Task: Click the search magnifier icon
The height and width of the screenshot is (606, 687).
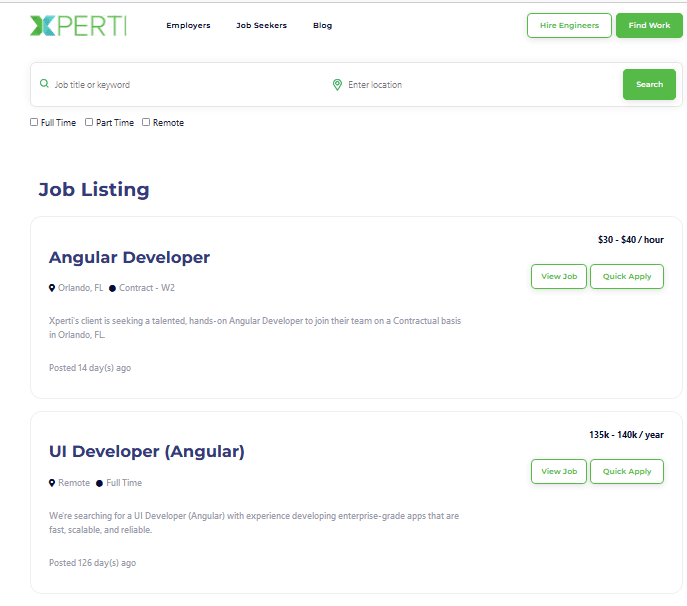Action: click(x=44, y=83)
